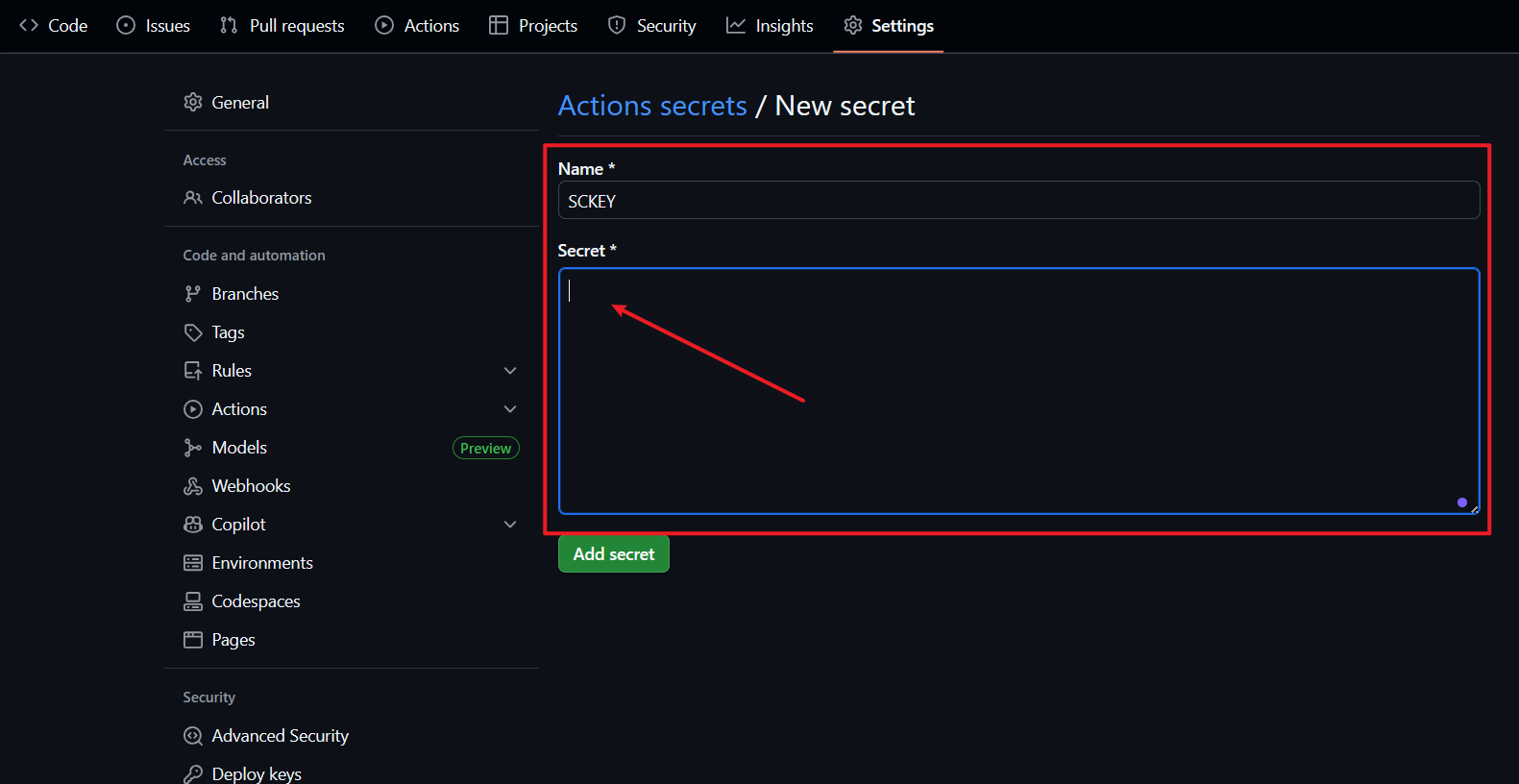Click the Pull requests branch icon
Image resolution: width=1519 pixels, height=784 pixels.
pos(229,25)
